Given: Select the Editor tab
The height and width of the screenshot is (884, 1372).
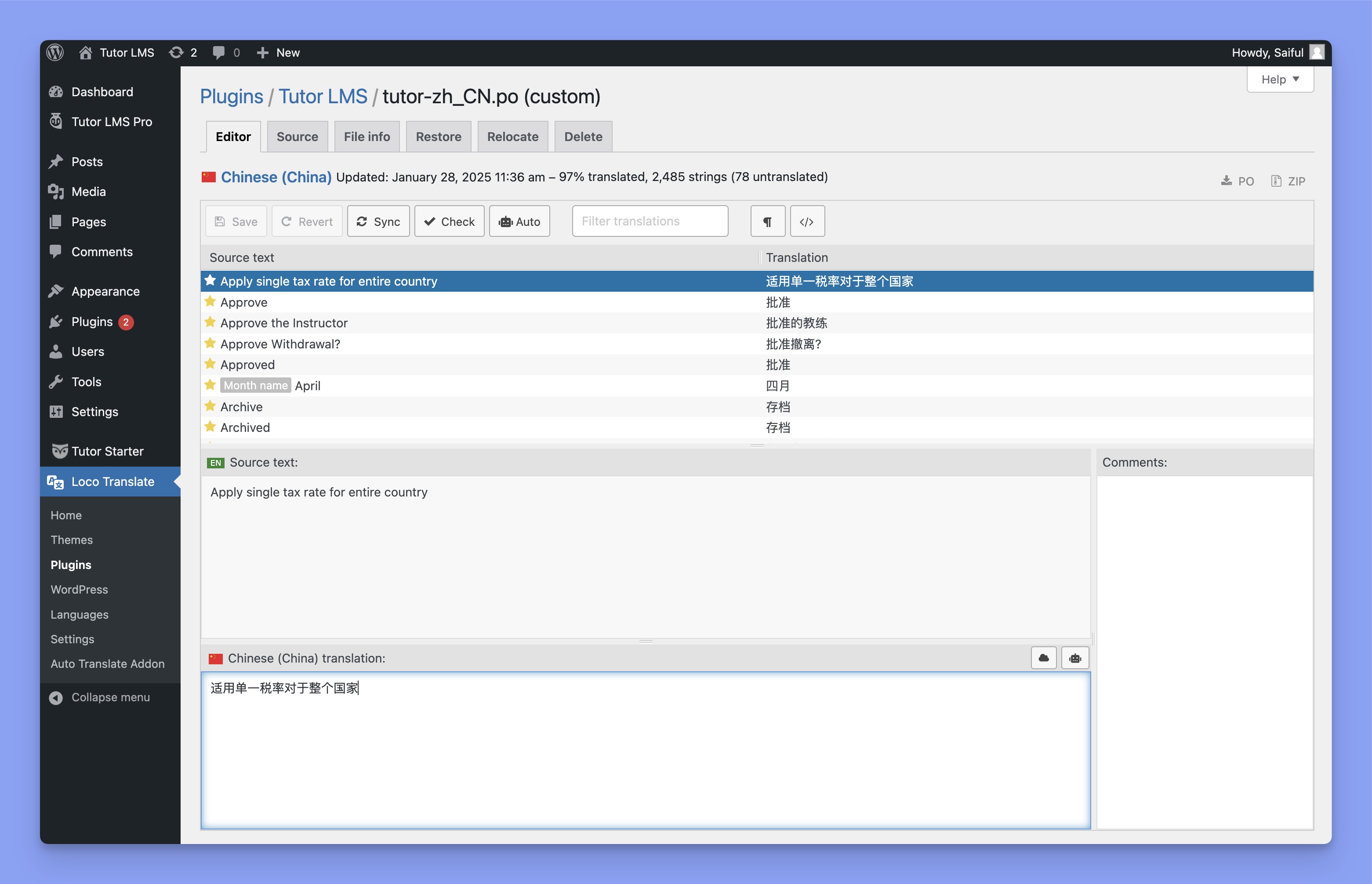Looking at the screenshot, I should pos(233,137).
